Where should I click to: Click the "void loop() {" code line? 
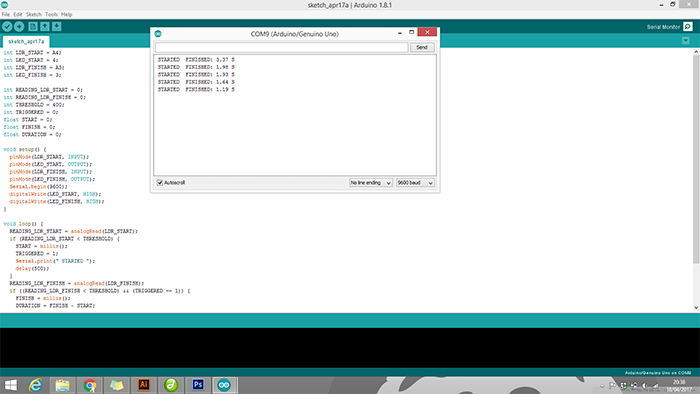pyautogui.click(x=23, y=224)
